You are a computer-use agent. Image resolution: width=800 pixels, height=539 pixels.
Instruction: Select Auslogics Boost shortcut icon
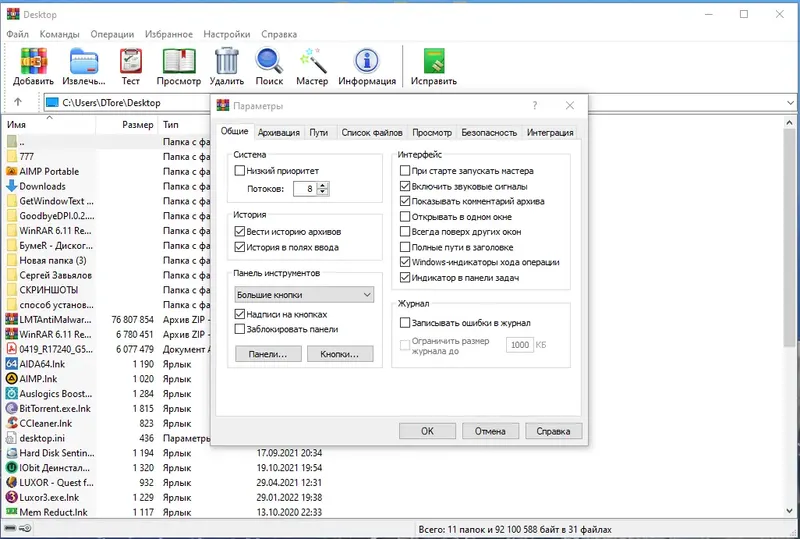coord(12,394)
